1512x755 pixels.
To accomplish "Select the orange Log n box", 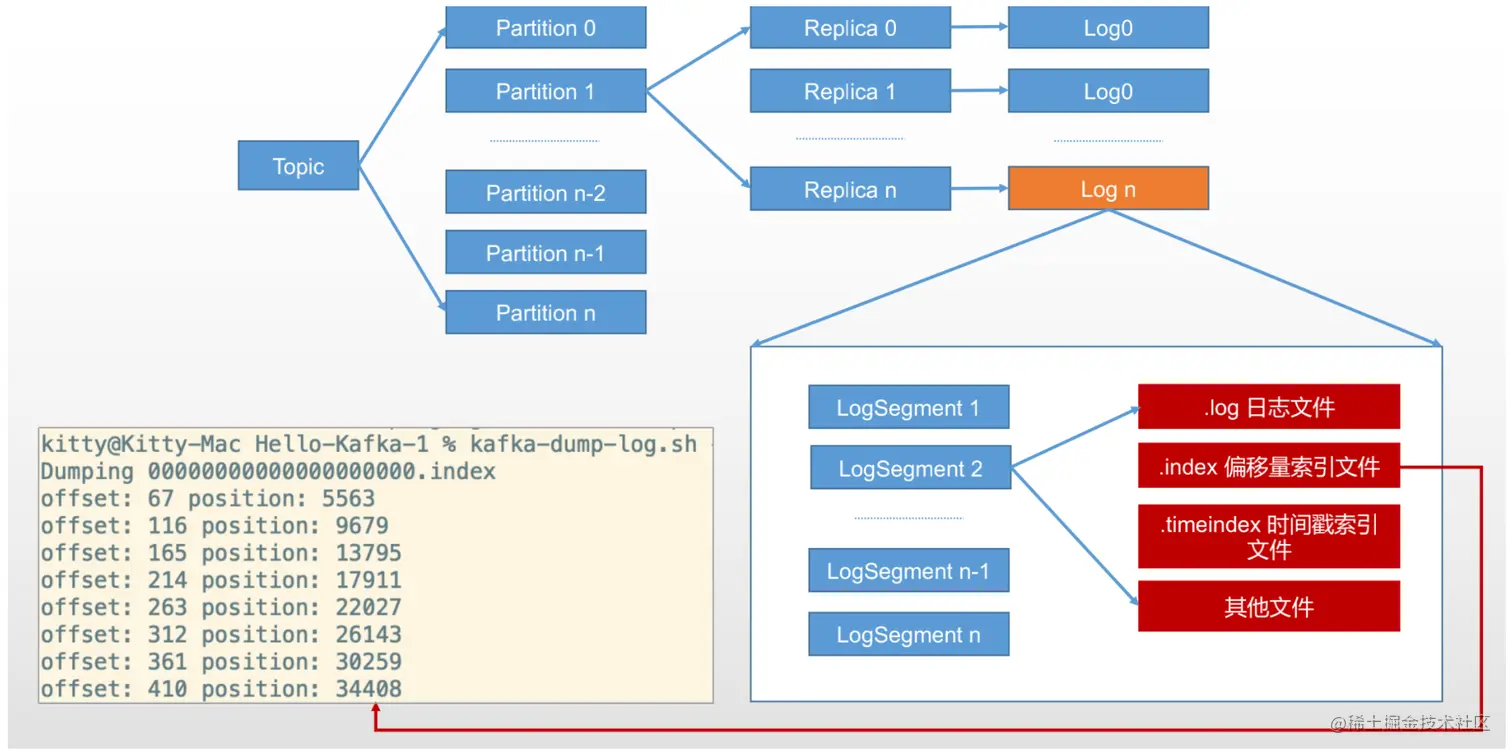I will (1108, 188).
